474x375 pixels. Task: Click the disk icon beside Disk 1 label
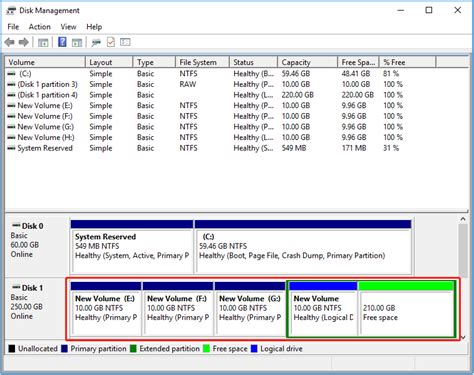coord(16,287)
